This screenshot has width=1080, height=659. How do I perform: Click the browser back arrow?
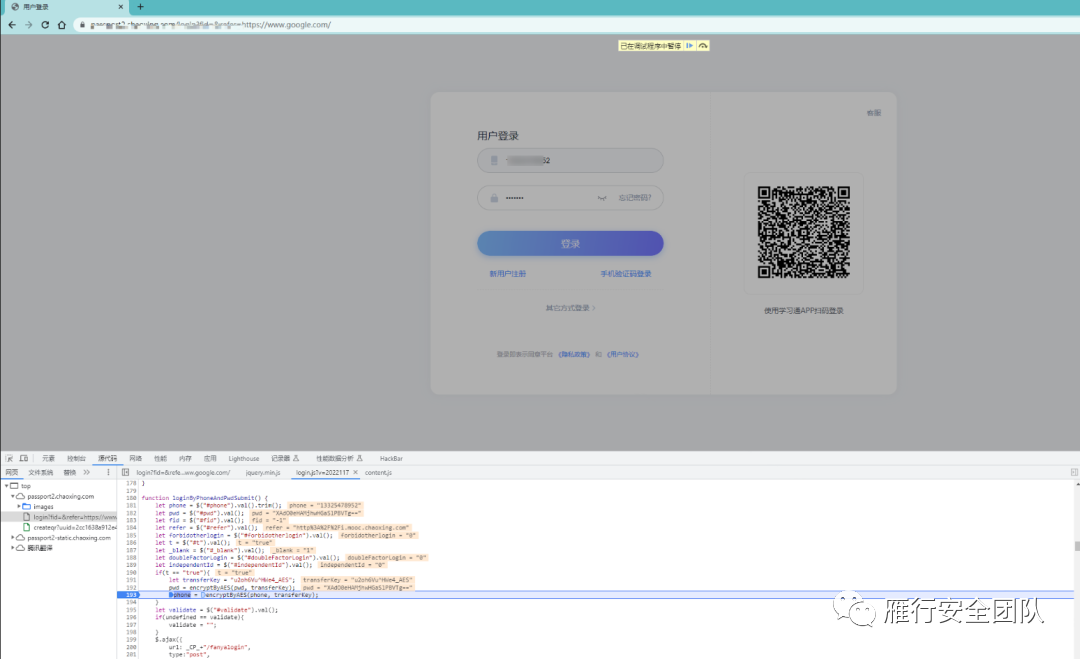12,25
